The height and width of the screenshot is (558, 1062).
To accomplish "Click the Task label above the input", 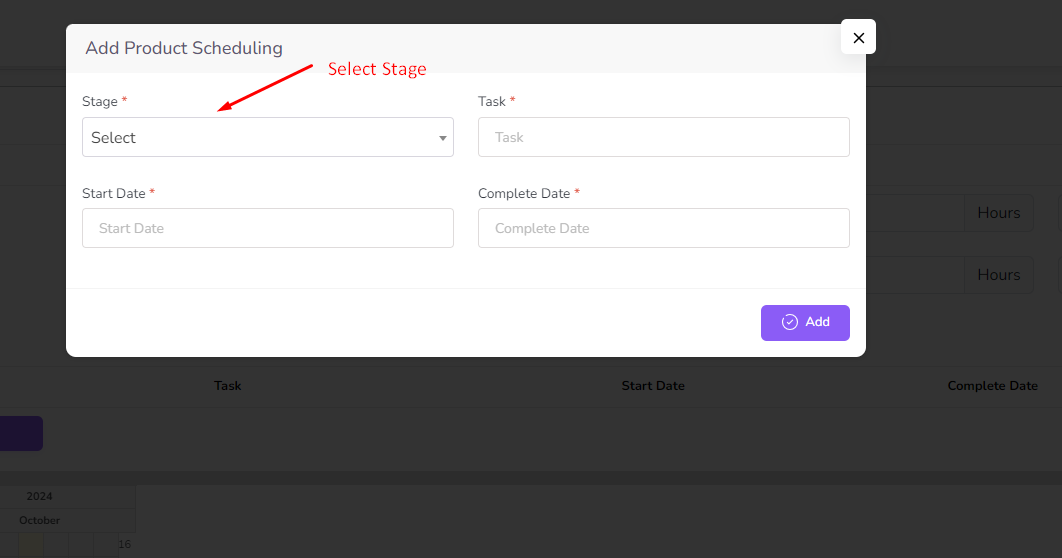I will pos(492,102).
